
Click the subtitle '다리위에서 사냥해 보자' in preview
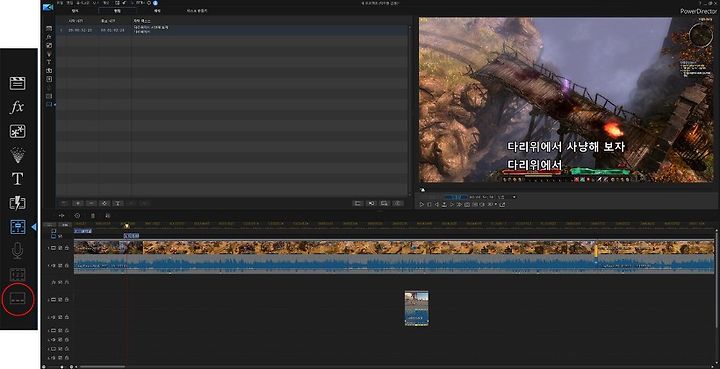(x=566, y=147)
